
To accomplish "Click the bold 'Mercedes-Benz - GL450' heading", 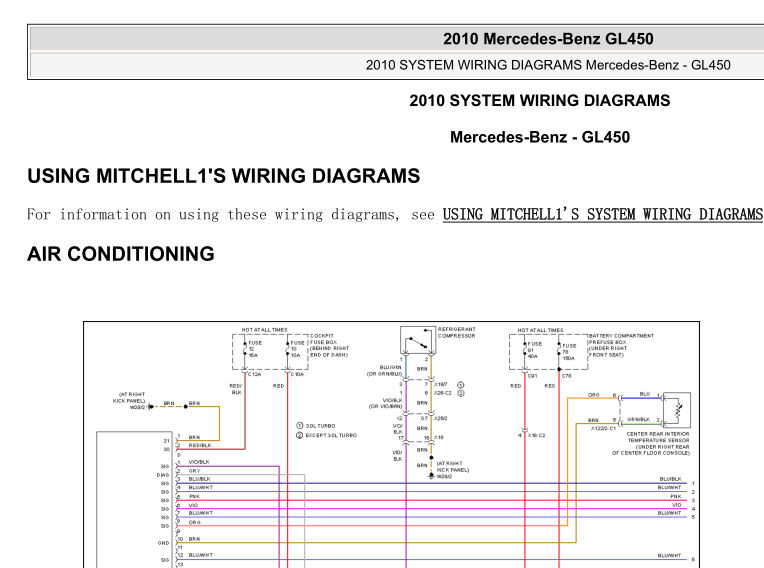I will [540, 137].
